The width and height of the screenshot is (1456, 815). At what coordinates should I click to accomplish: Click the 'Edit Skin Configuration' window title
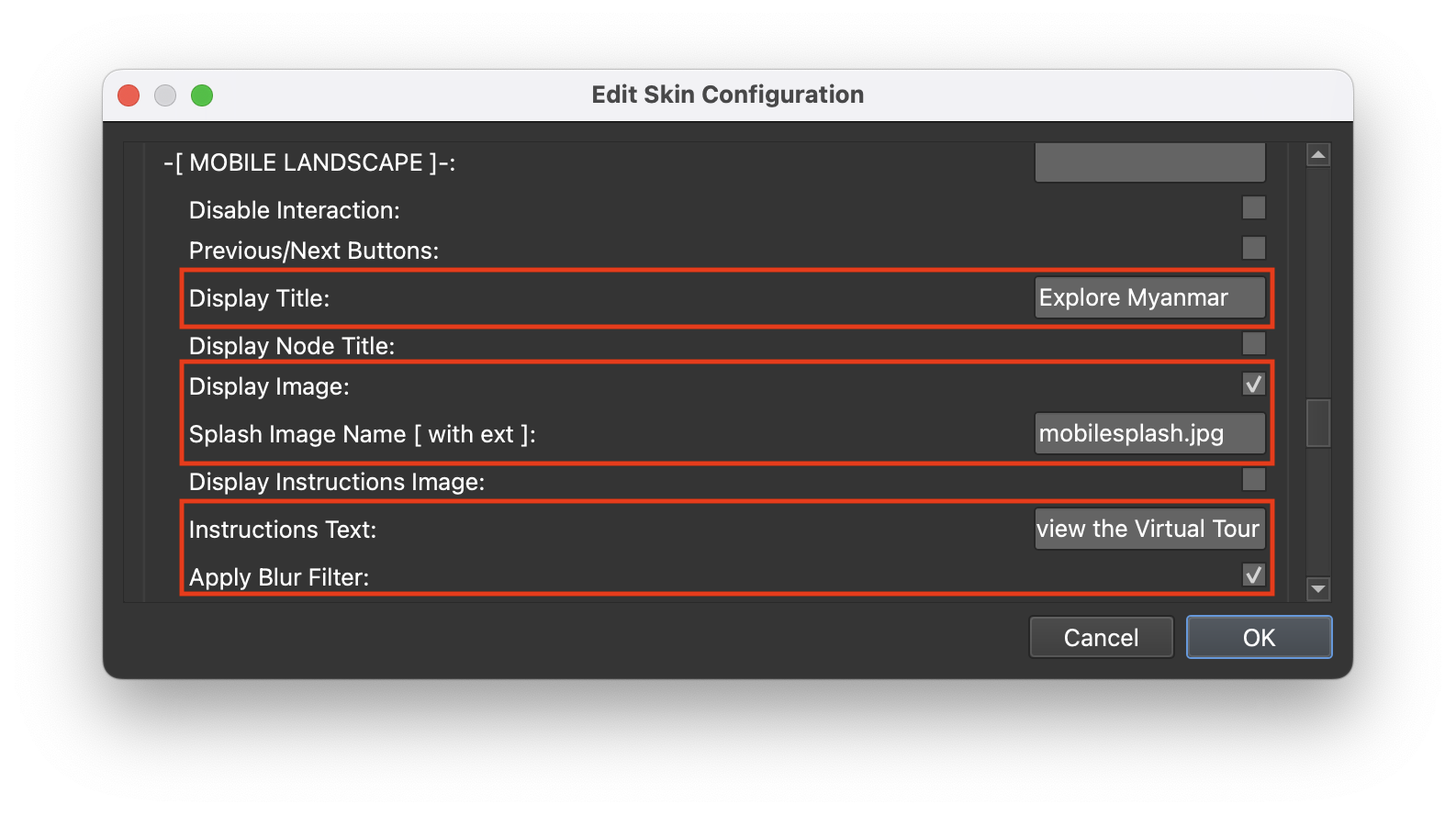coord(728,95)
